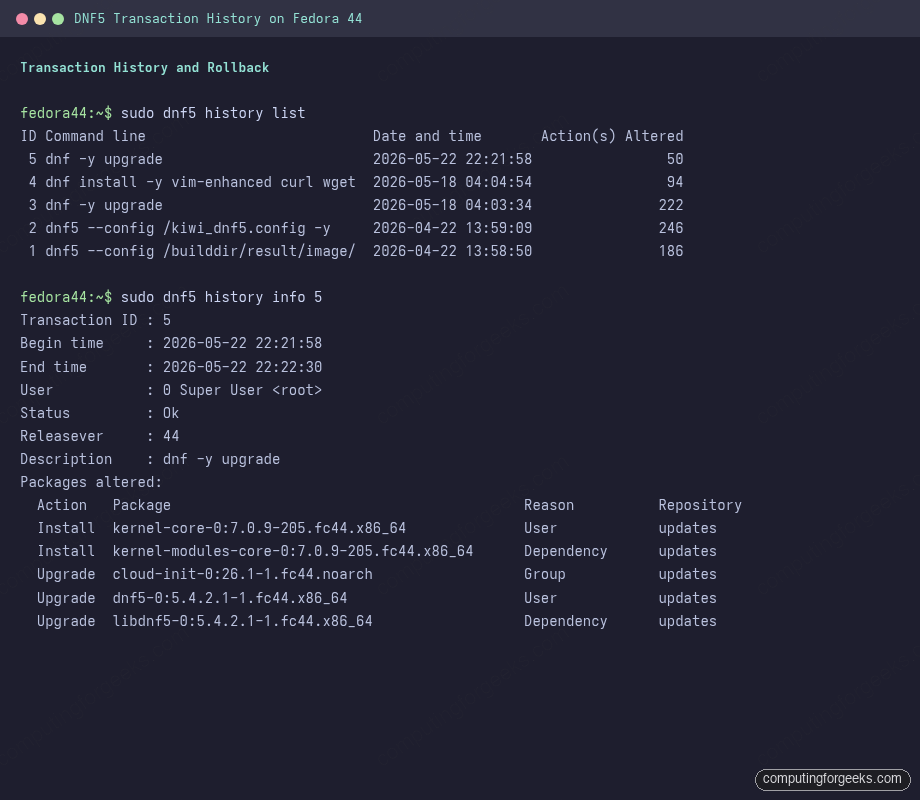Click 'Upgrade' action in the cloud-init row

coord(66,574)
